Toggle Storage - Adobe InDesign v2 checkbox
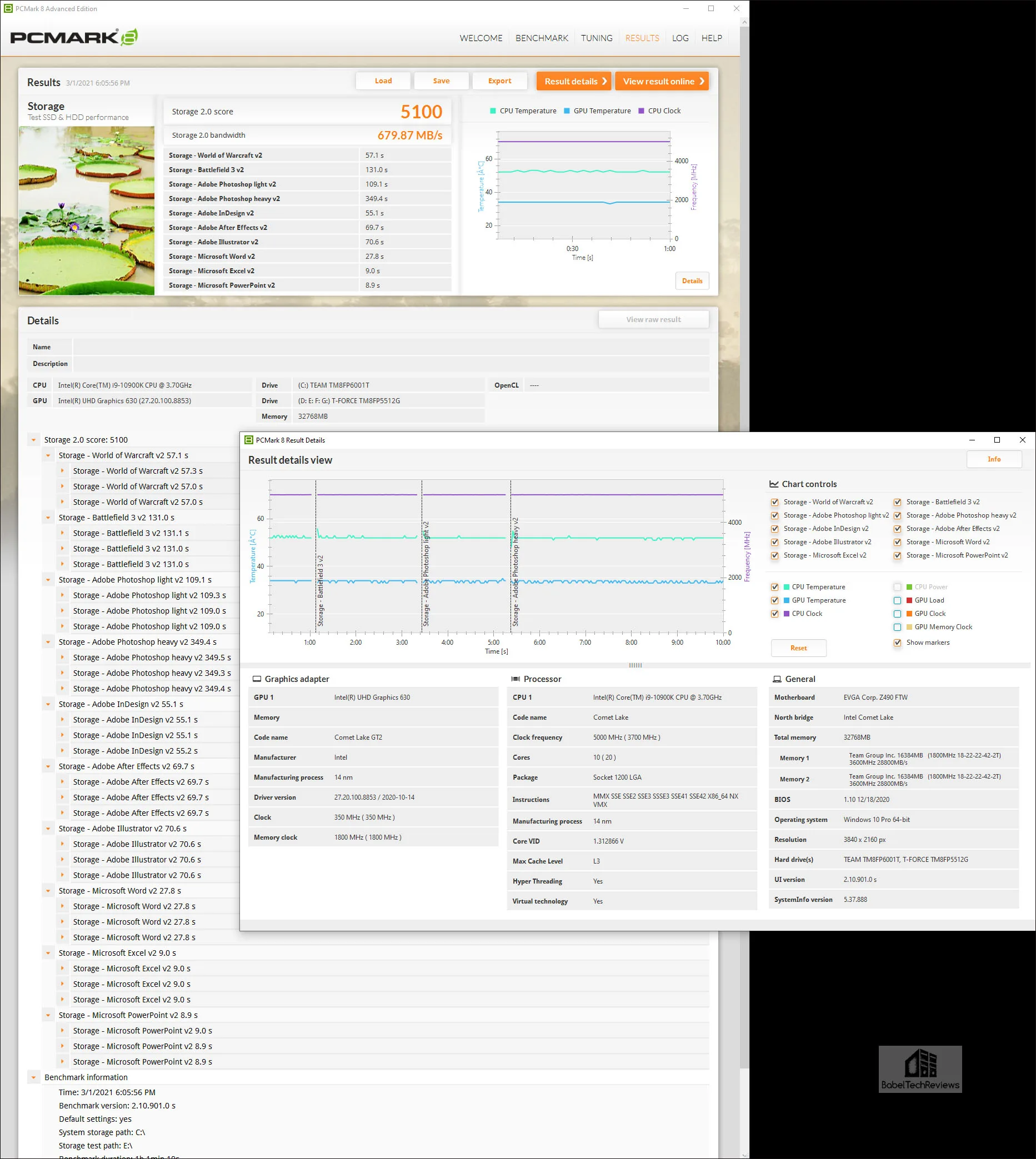 (774, 529)
